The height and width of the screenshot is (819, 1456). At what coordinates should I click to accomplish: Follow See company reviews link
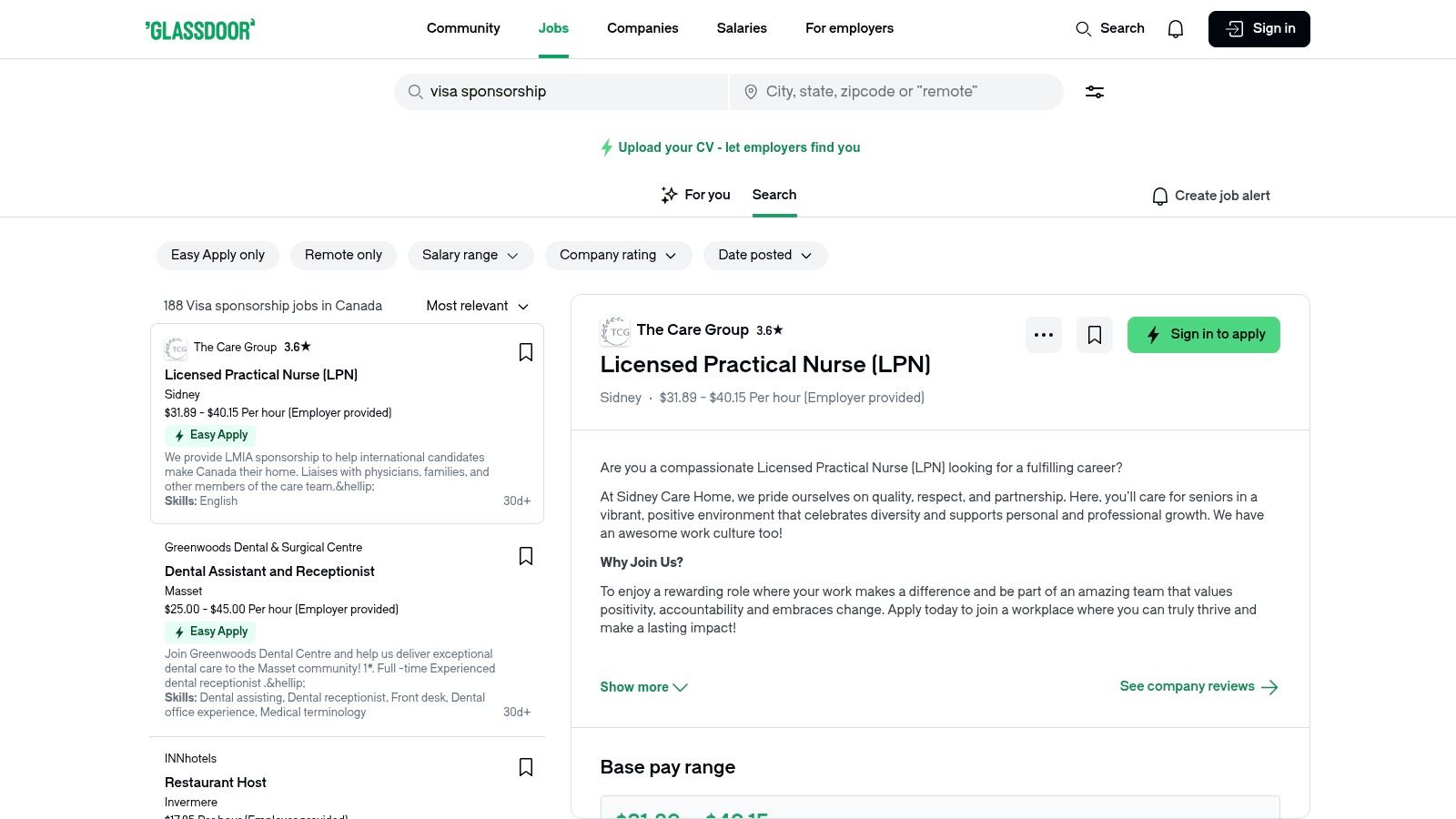(x=1199, y=687)
